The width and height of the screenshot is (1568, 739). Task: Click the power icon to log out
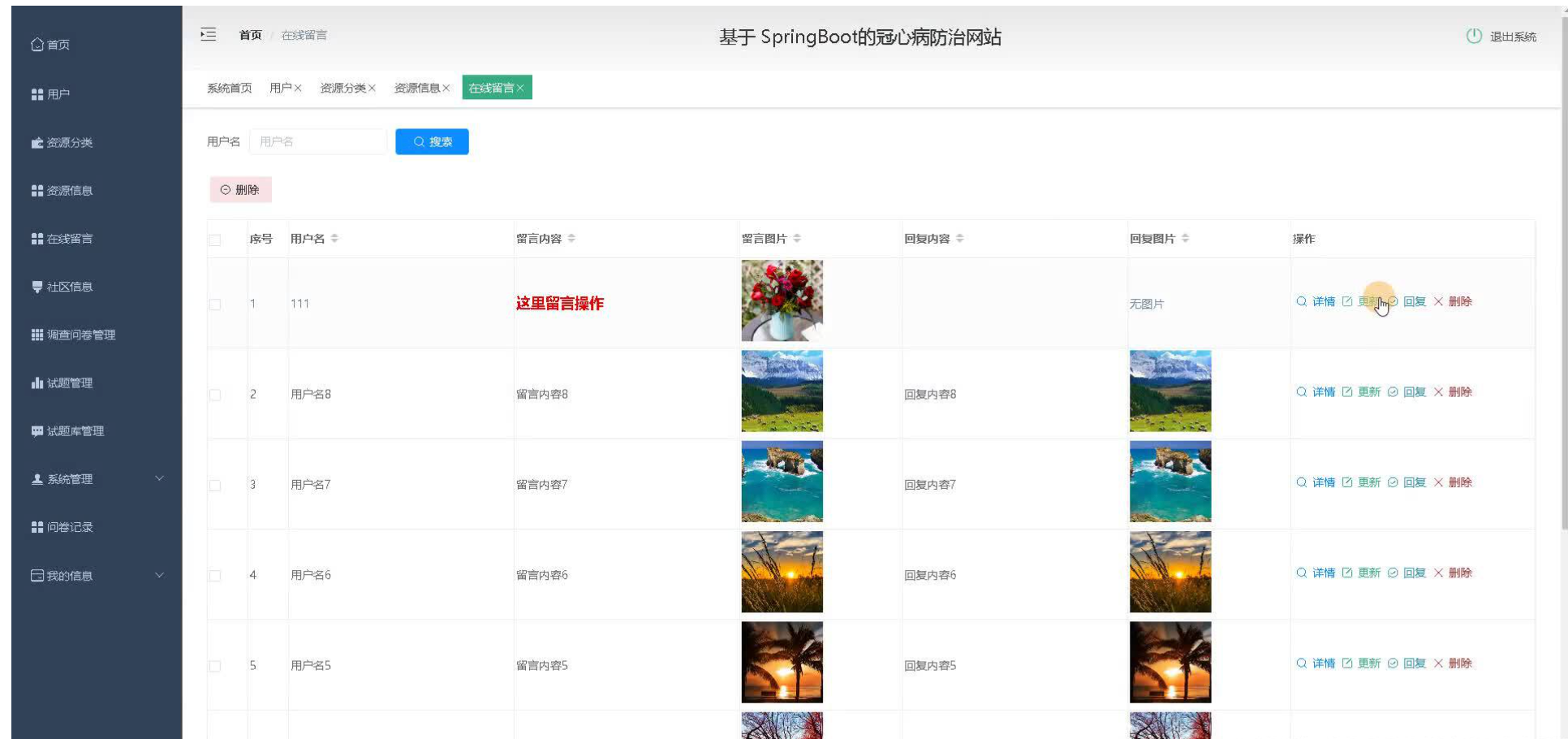1474,36
